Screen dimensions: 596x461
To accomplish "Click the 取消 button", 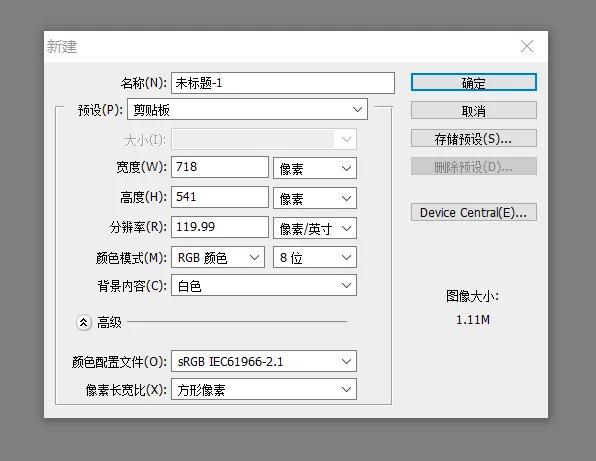I will coord(474,111).
